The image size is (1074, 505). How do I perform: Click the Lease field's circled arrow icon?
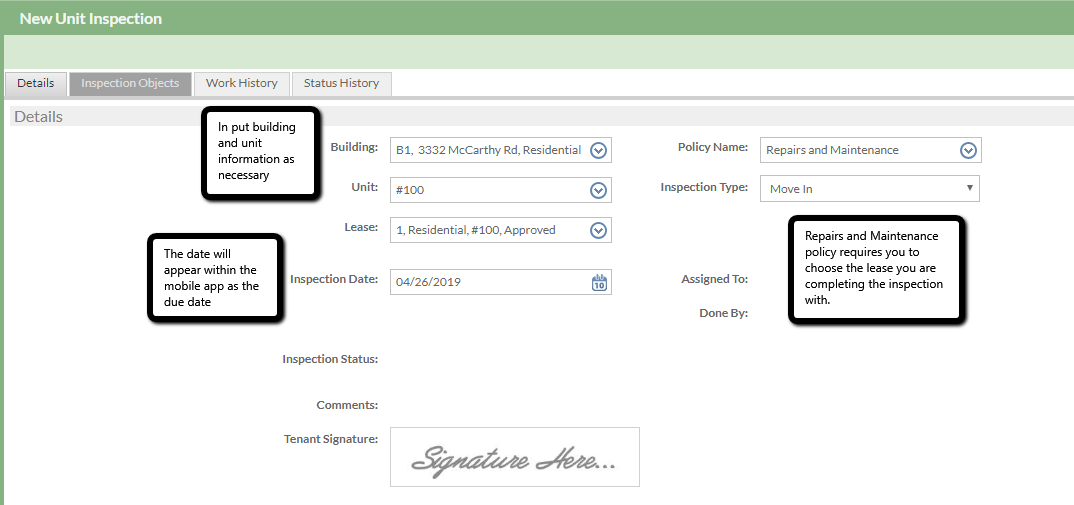click(x=598, y=231)
